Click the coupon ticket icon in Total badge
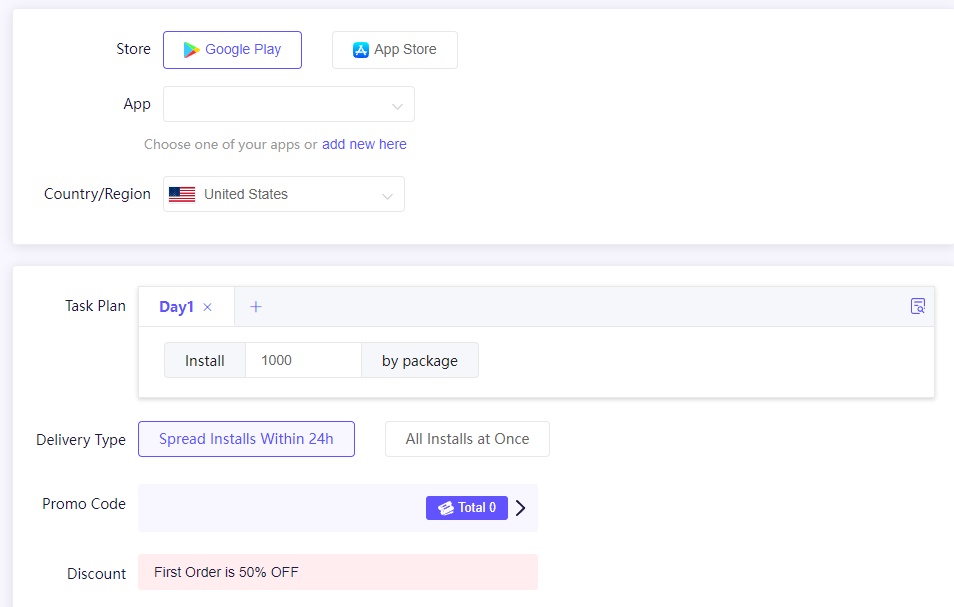The width and height of the screenshot is (954, 607). [x=446, y=508]
